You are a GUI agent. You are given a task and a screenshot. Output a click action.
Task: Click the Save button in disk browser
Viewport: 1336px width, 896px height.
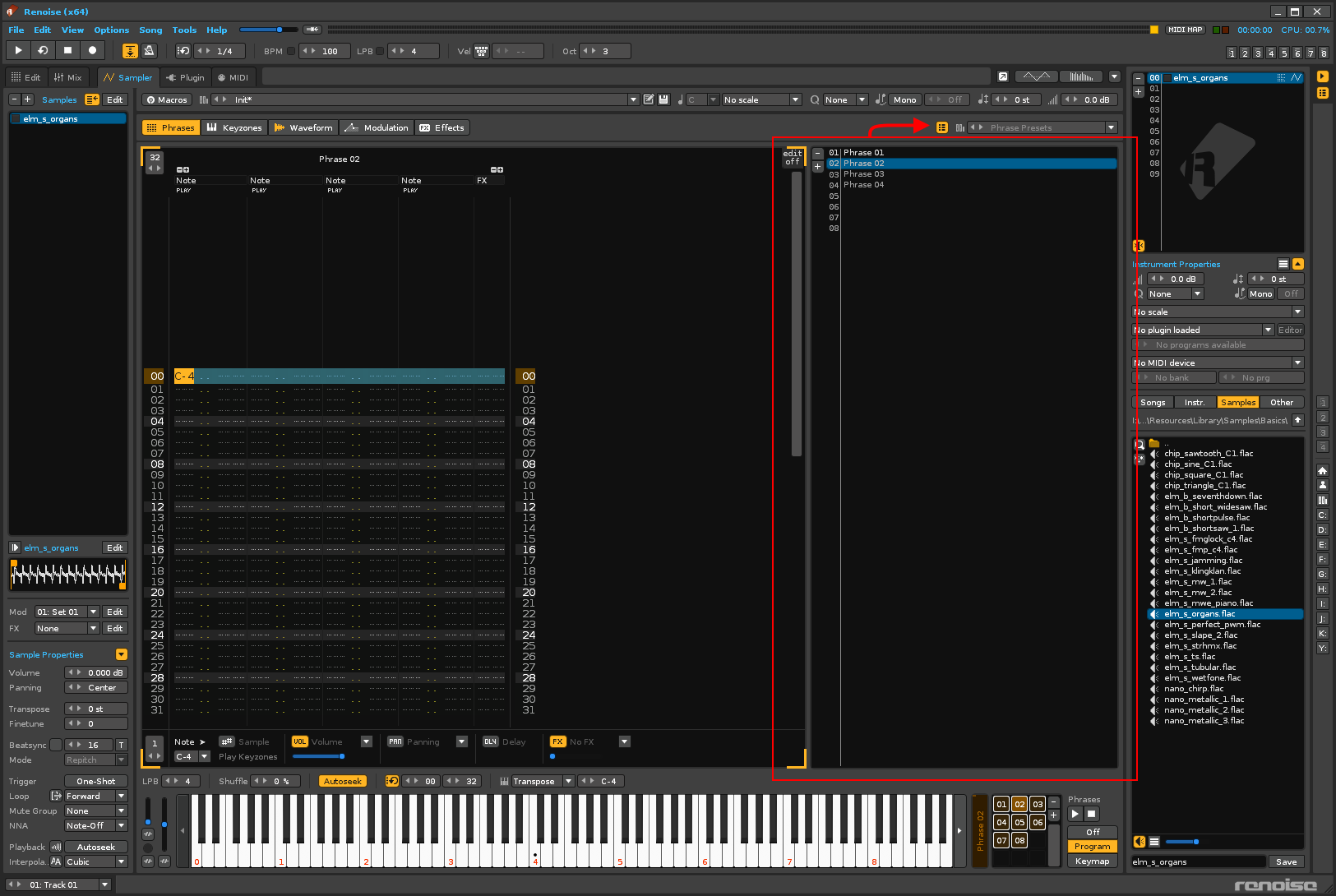tap(1287, 861)
